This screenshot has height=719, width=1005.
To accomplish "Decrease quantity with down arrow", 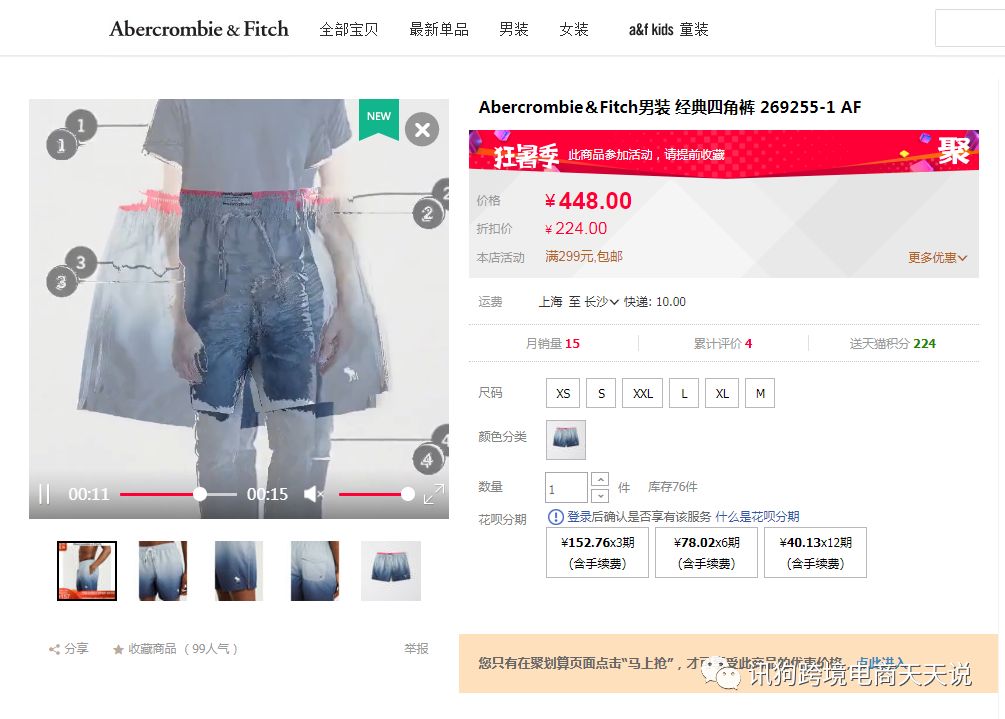I will click(x=600, y=495).
